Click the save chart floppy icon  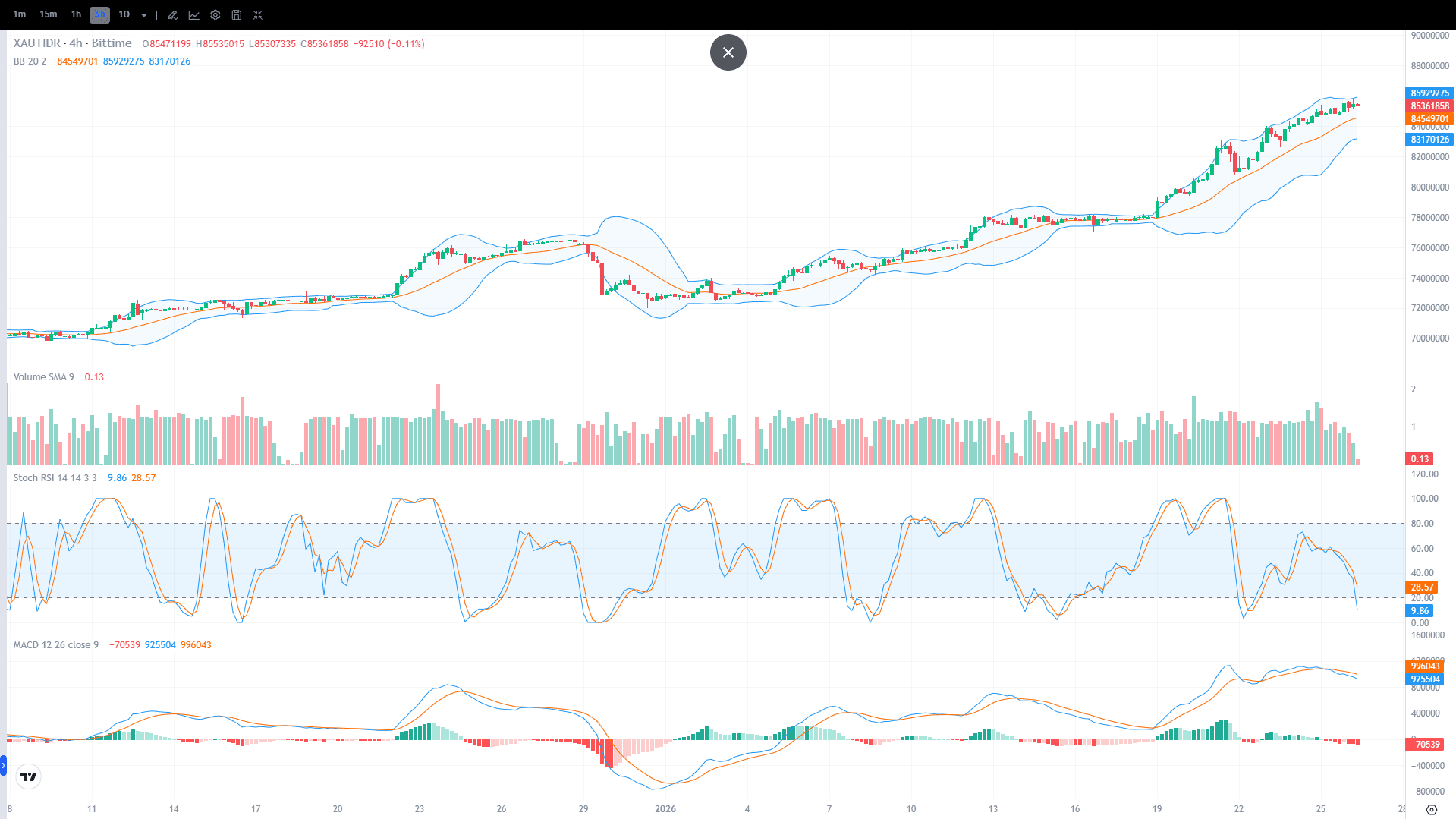(x=237, y=15)
